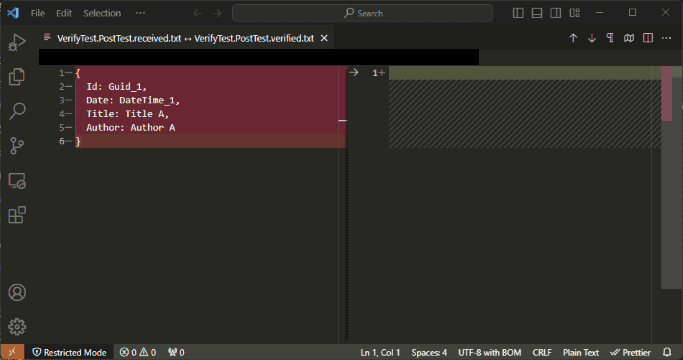Click Ln 1, Col 1 status
Viewport: 683px width, 360px height.
coord(380,352)
